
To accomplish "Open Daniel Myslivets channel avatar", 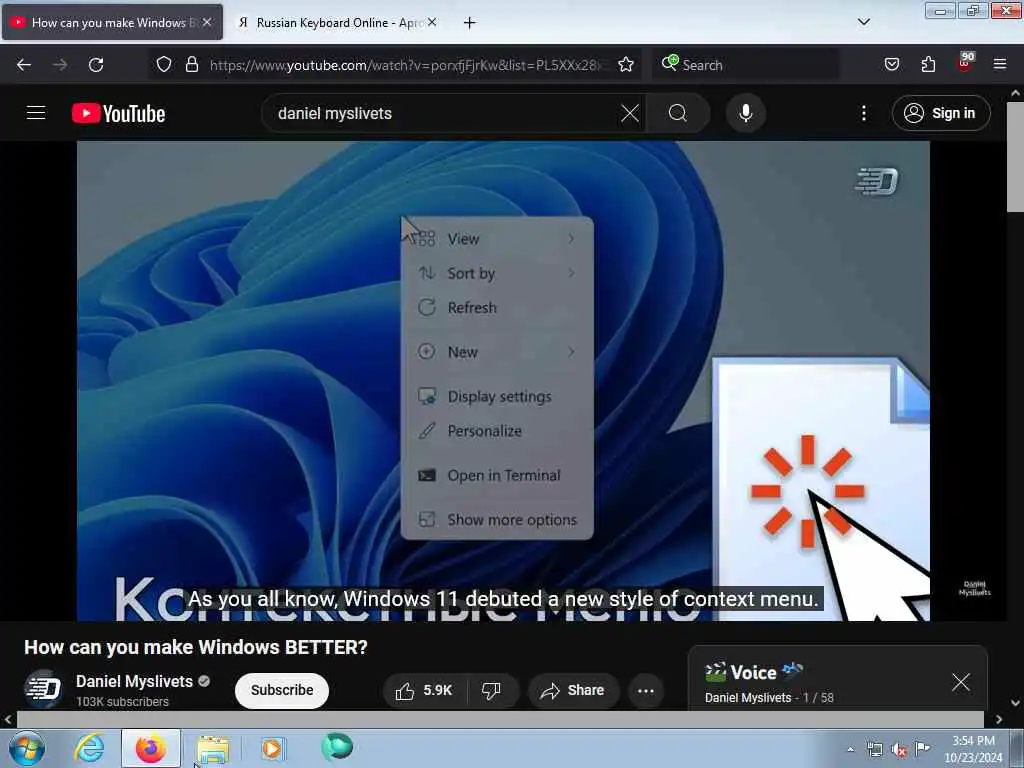I will coord(43,689).
